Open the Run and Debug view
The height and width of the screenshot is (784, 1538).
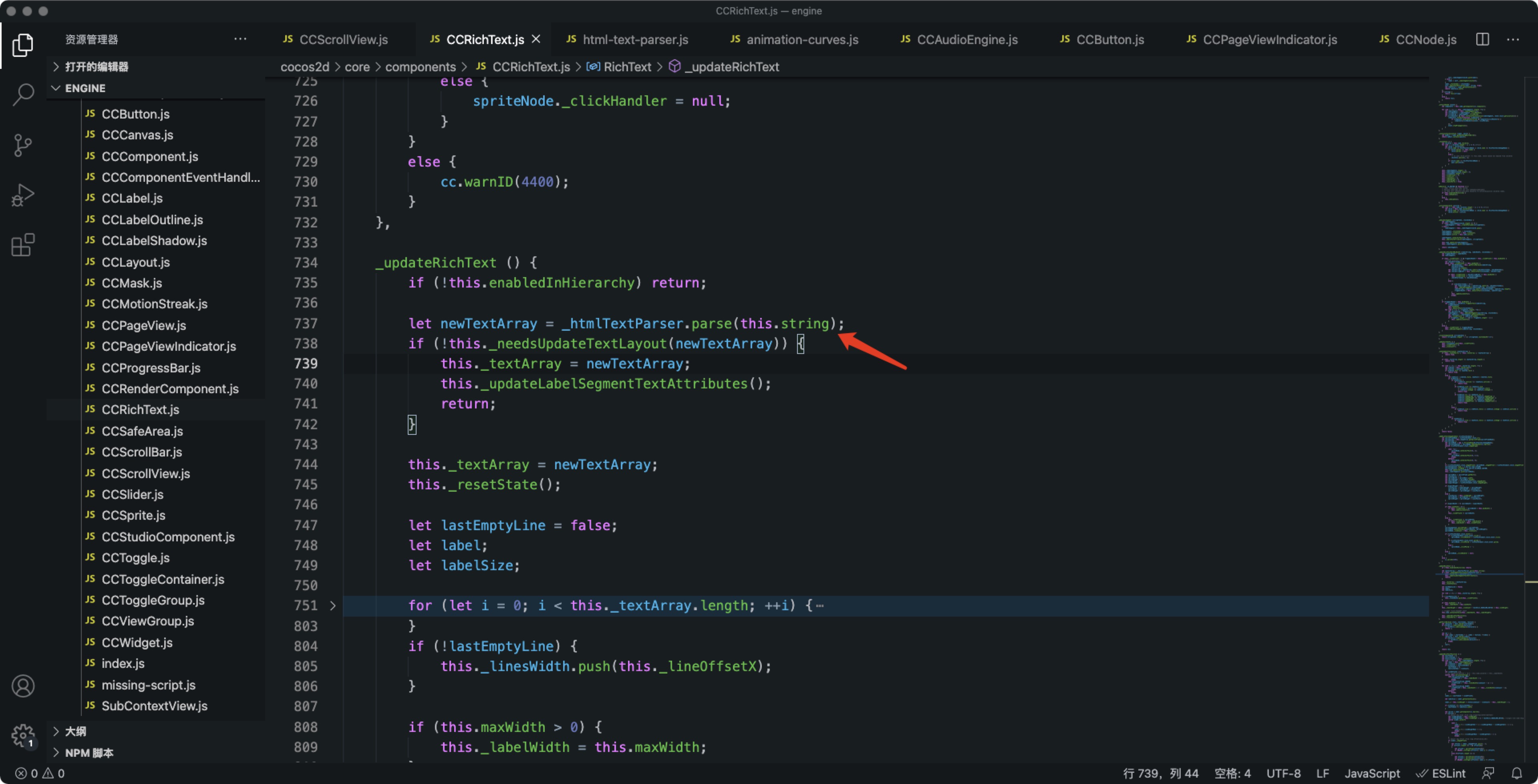(23, 195)
